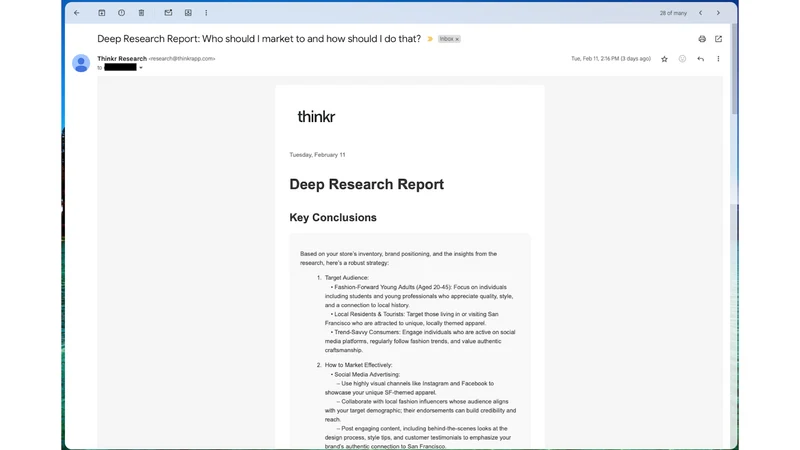Open the email in a new window
Viewport: 800px width, 450px height.
click(718, 39)
